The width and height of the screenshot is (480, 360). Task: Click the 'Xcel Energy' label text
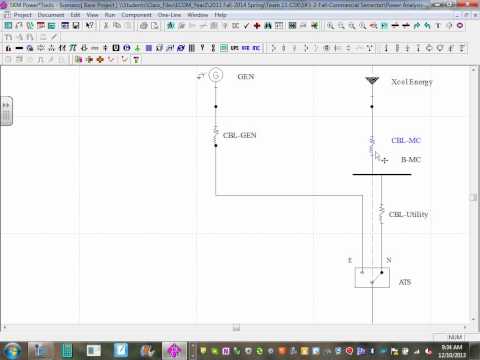point(412,82)
